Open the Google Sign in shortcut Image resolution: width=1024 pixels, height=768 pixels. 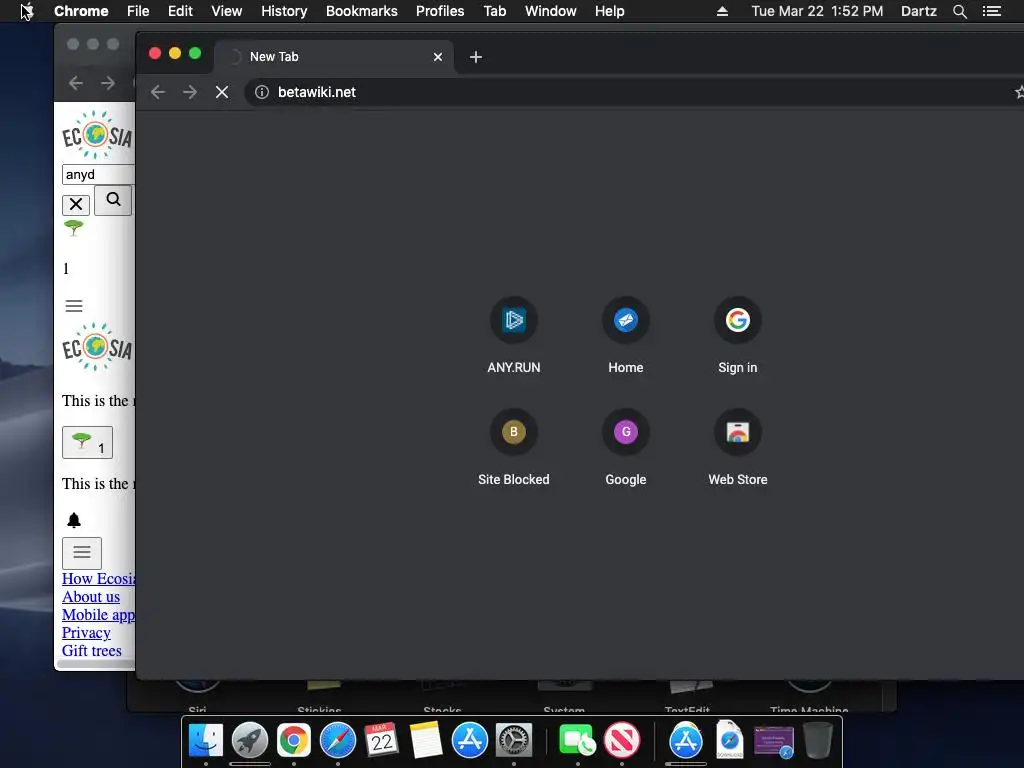pyautogui.click(x=738, y=336)
